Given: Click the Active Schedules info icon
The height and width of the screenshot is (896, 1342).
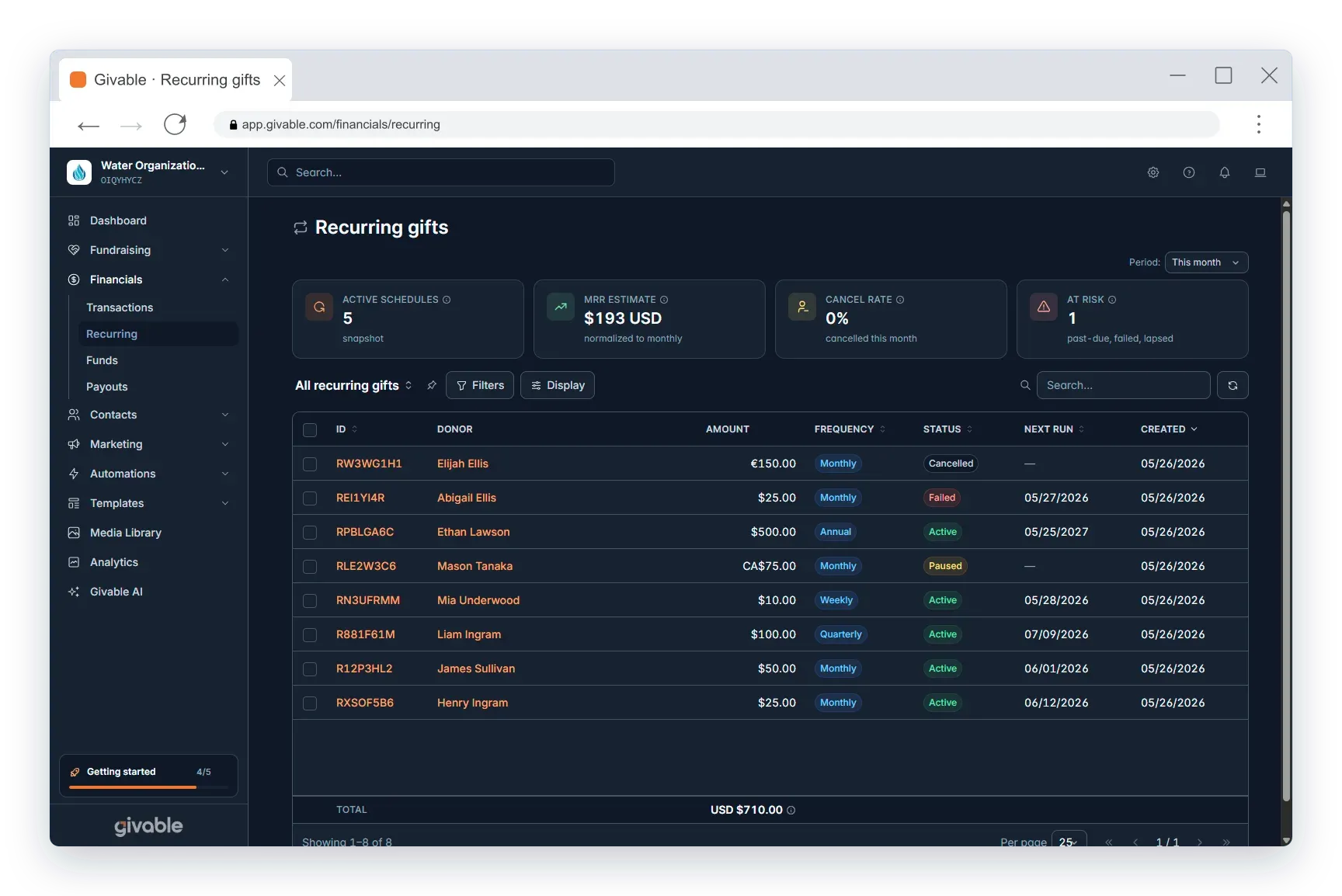Looking at the screenshot, I should click(447, 300).
